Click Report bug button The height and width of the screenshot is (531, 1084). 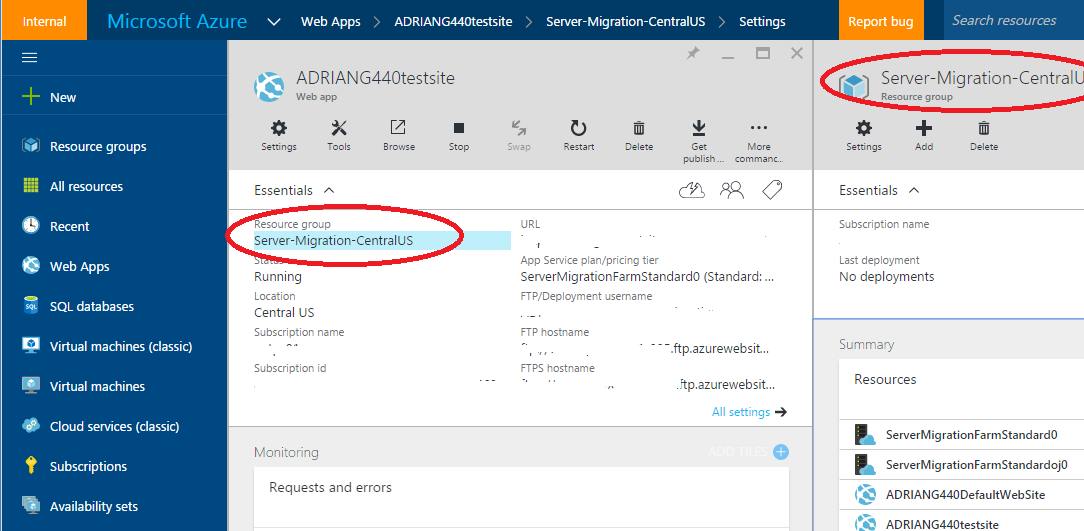[x=881, y=21]
